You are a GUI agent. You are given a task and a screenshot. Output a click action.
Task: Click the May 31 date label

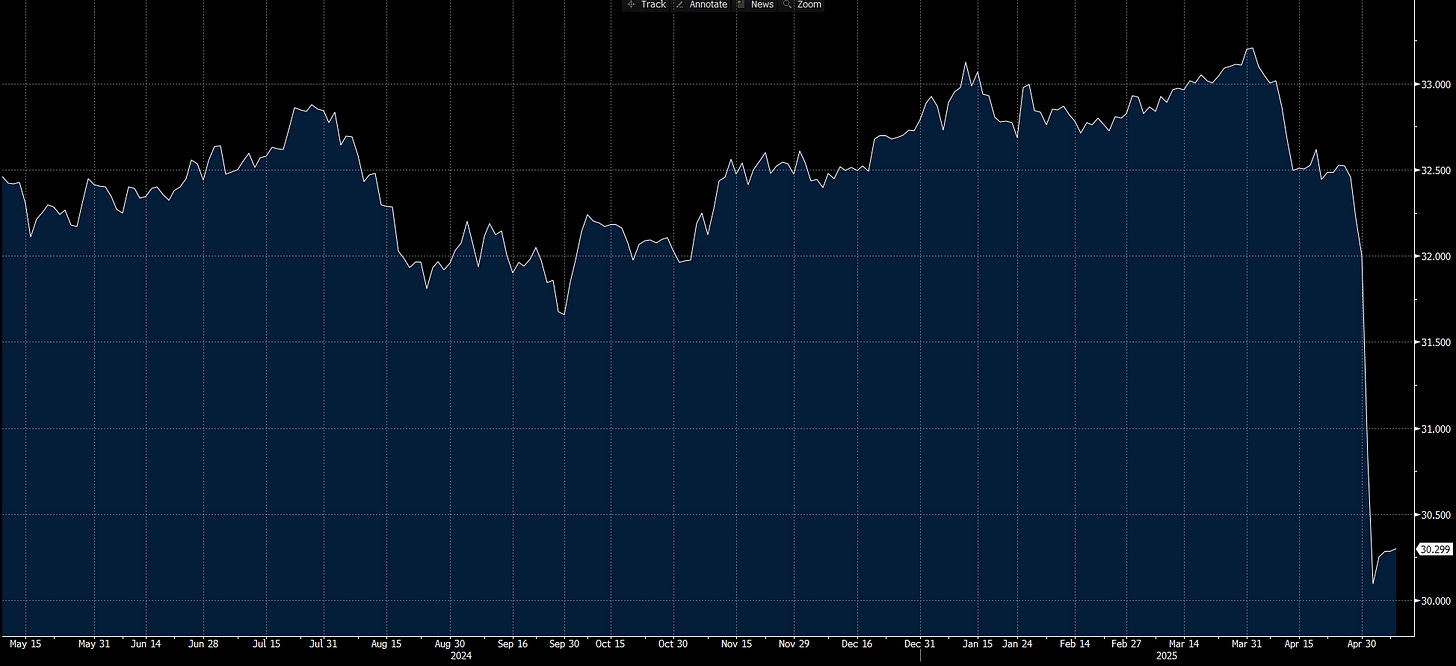coord(93,644)
